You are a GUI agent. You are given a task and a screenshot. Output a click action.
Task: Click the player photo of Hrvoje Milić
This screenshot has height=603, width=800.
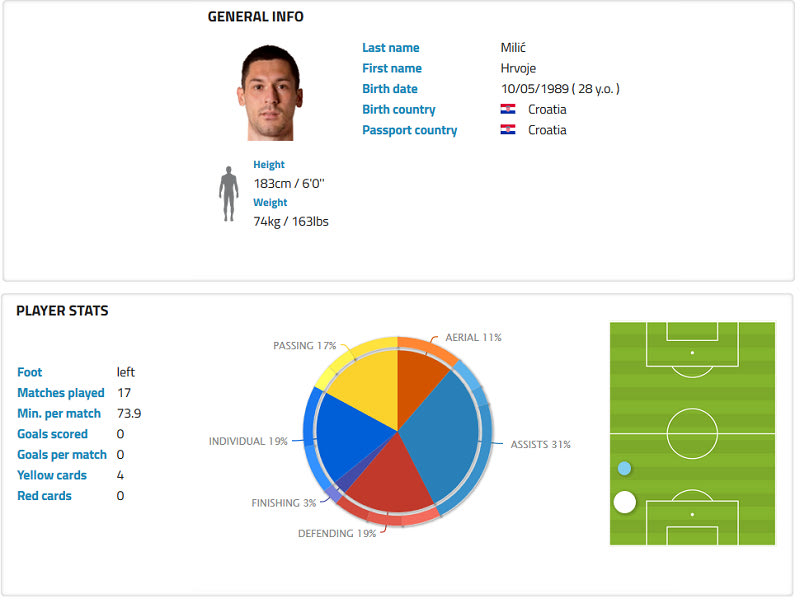[271, 94]
